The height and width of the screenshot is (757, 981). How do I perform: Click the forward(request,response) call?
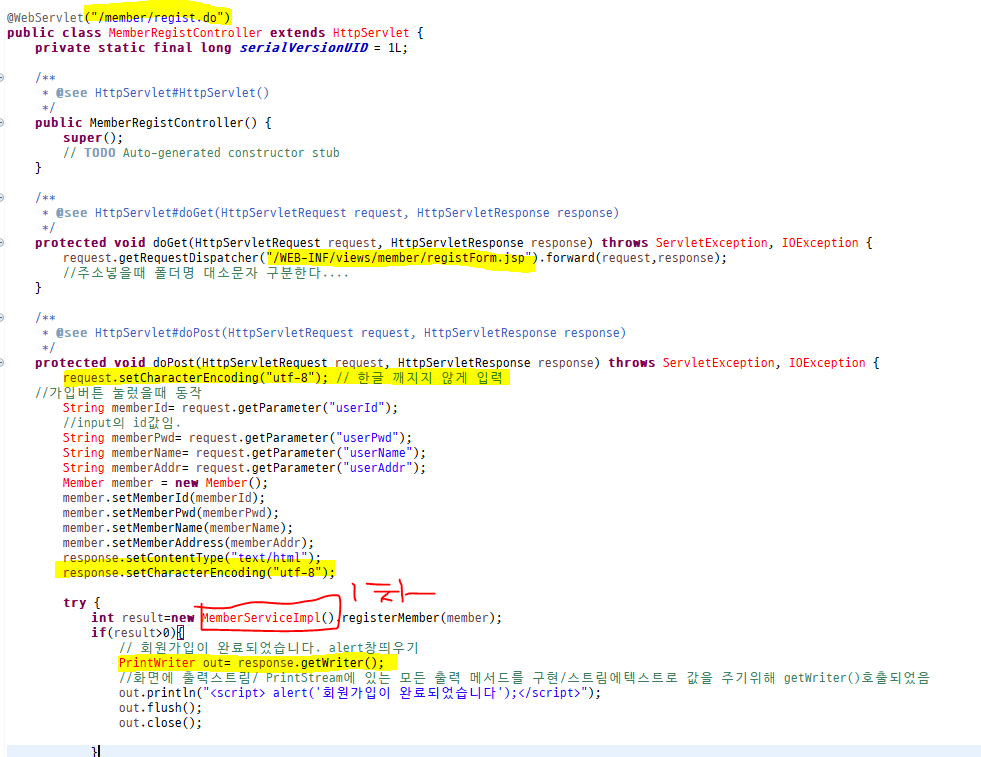[633, 258]
